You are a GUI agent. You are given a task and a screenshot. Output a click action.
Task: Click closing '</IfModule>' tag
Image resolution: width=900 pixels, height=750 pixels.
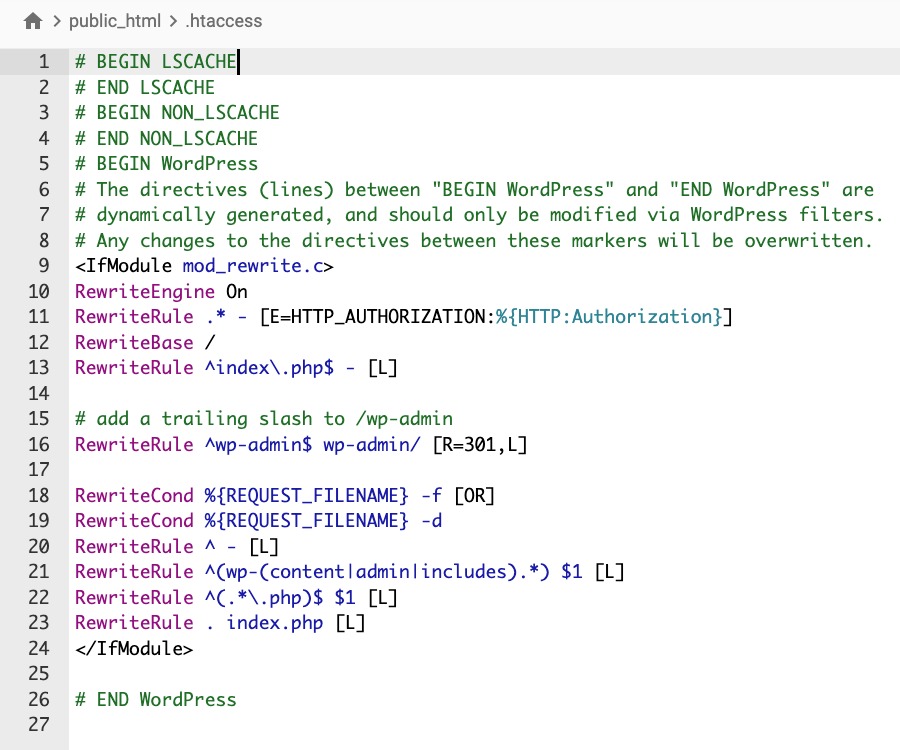(134, 649)
